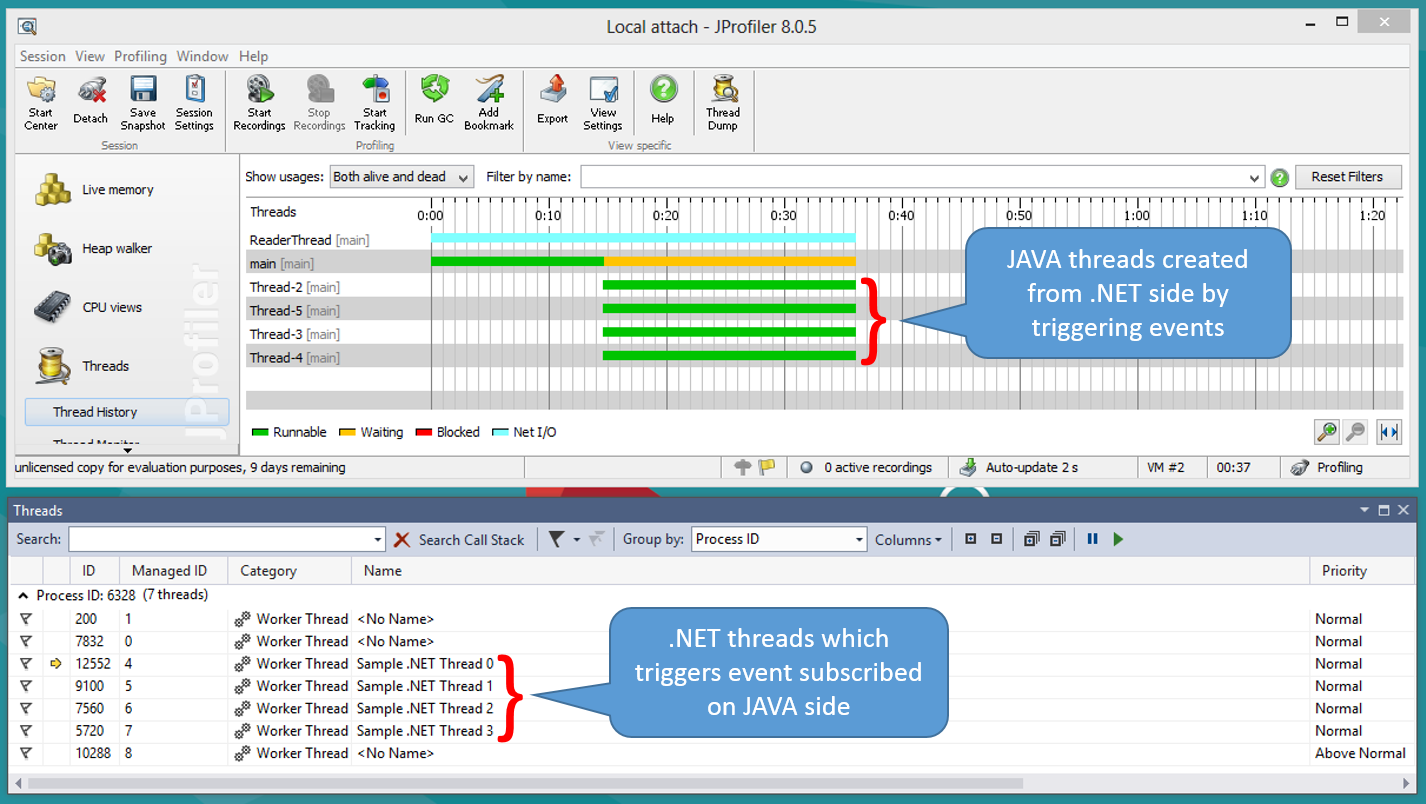Toggle the flag on thread ID 7832

26,641
